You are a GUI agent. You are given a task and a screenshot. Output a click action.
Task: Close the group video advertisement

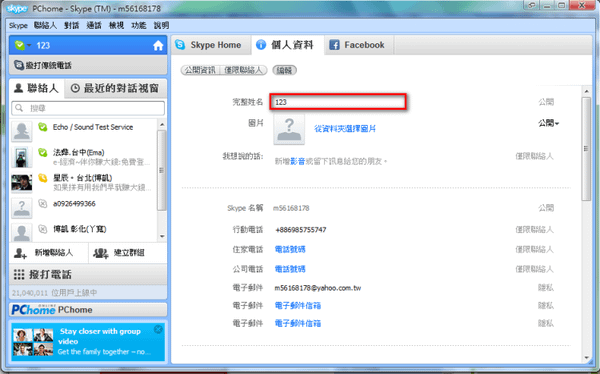158,329
